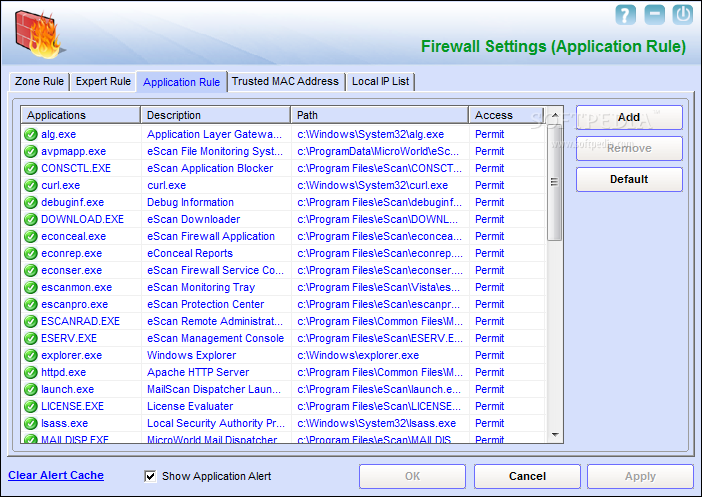Image resolution: width=702 pixels, height=497 pixels.
Task: Open the help question mark icon
Action: pos(625,15)
